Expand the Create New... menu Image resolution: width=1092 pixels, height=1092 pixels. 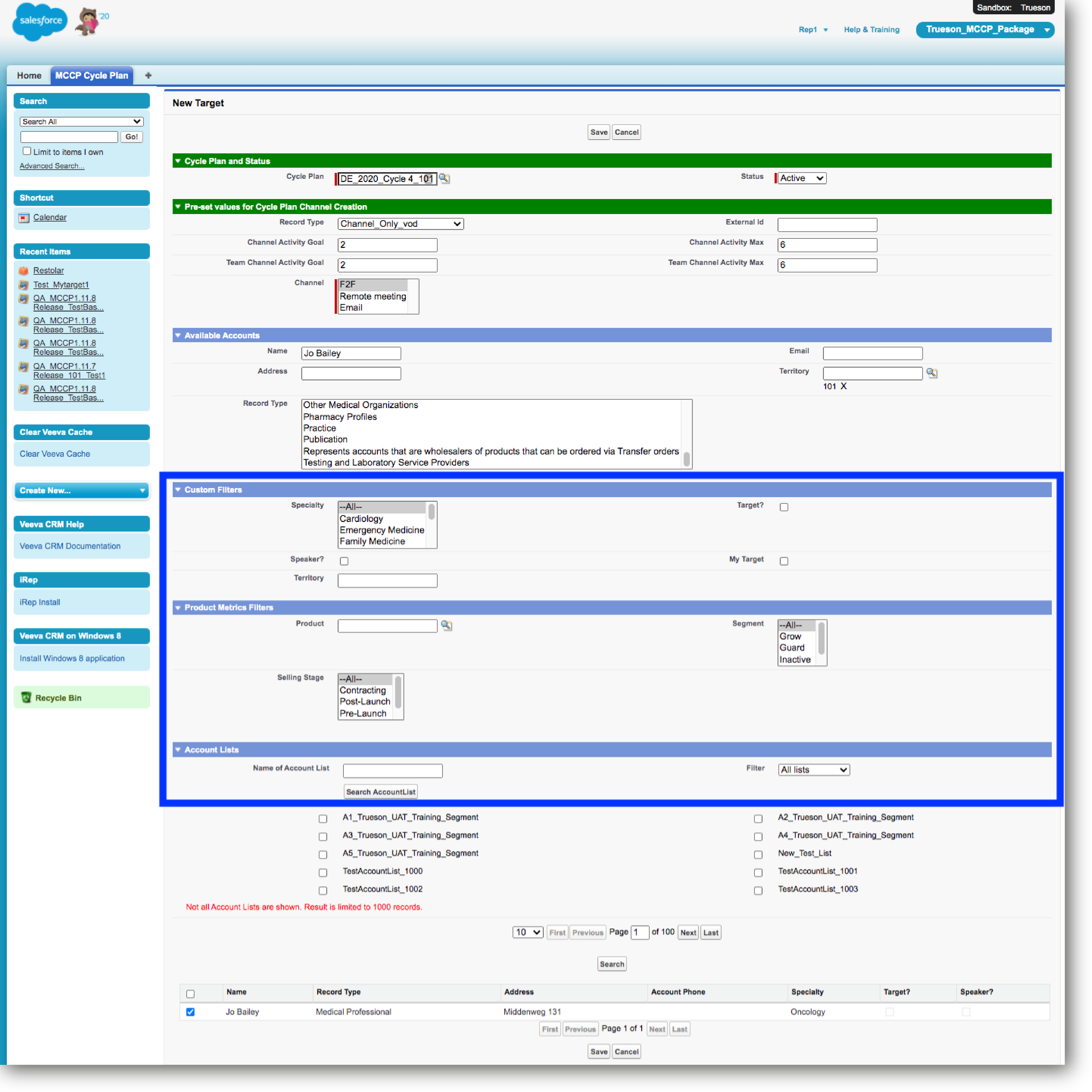tap(81, 490)
